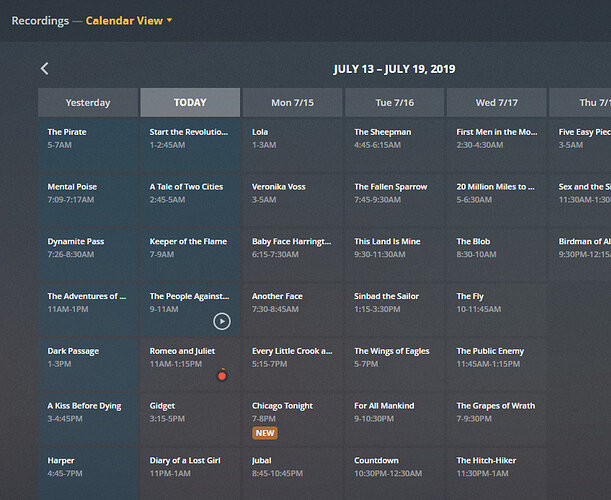Open Chicago Tonight 7-8PM entry
This screenshot has height=500, width=611.
coord(292,419)
